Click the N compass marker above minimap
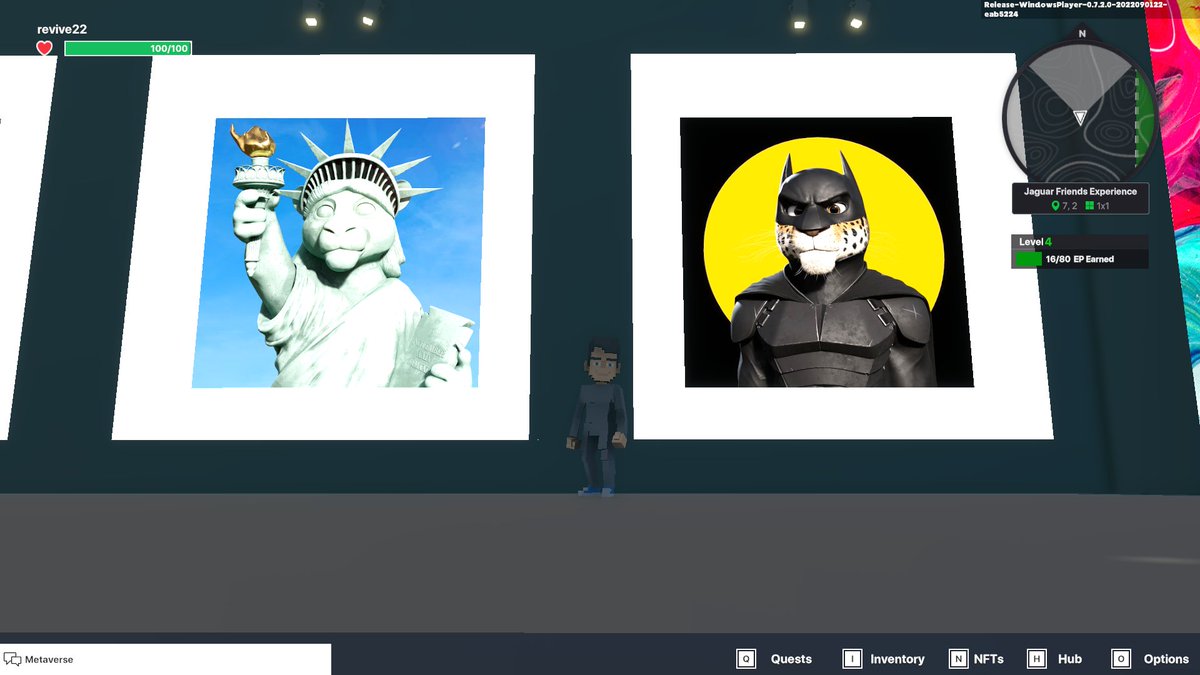This screenshot has width=1200, height=675. 1081,33
